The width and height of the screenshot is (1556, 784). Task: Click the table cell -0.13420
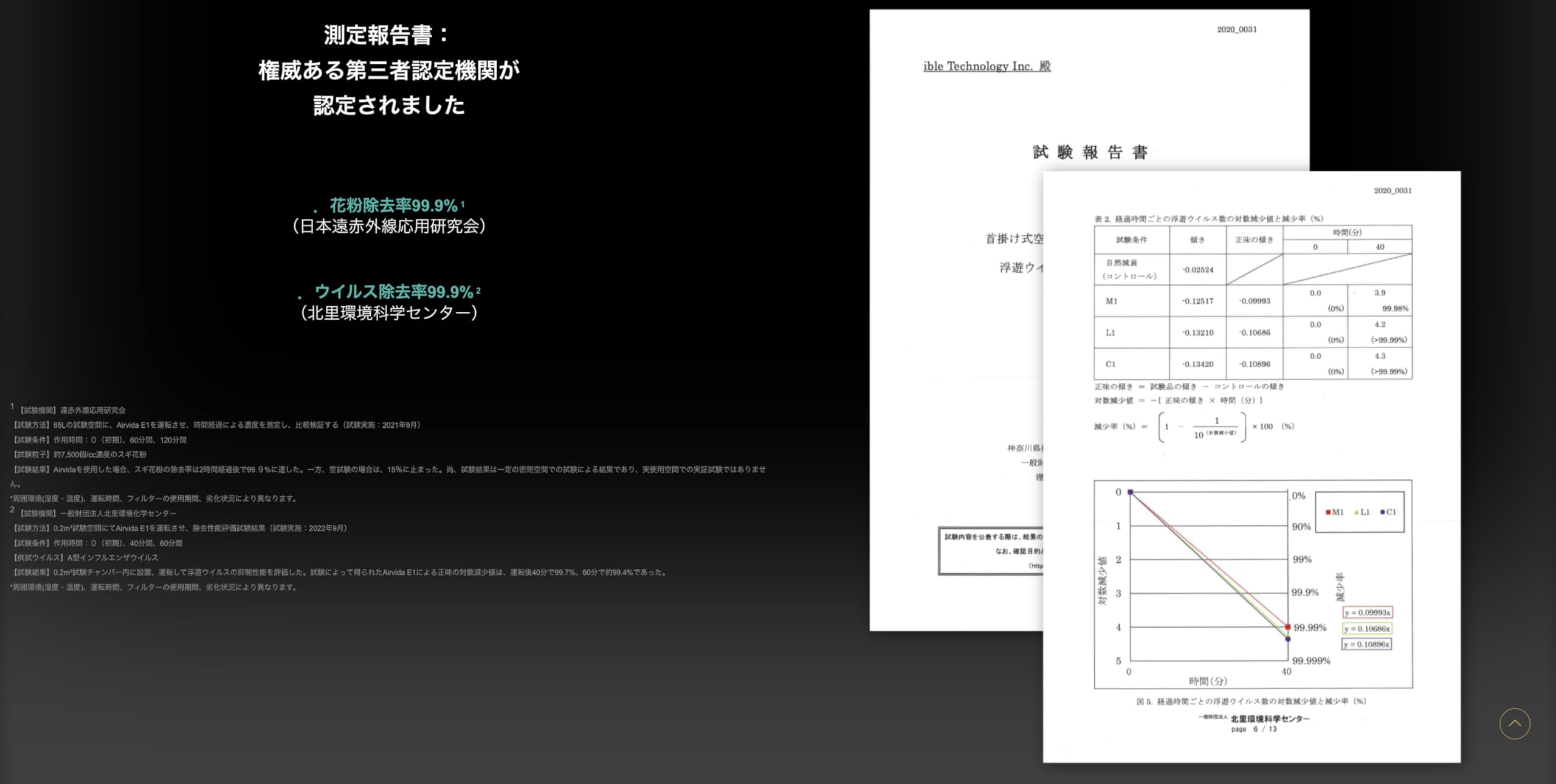point(1197,365)
